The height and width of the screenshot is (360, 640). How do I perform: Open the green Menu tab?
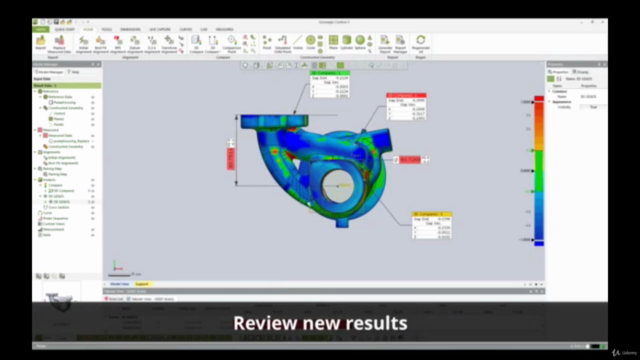click(x=41, y=29)
